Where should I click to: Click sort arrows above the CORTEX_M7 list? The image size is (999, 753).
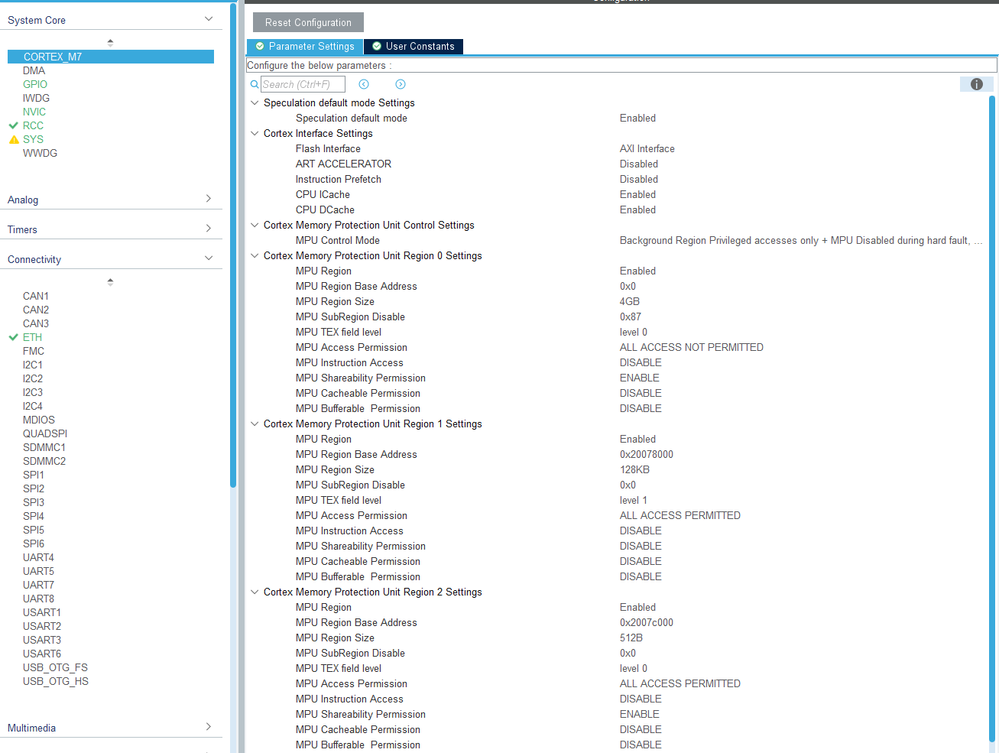click(x=110, y=42)
